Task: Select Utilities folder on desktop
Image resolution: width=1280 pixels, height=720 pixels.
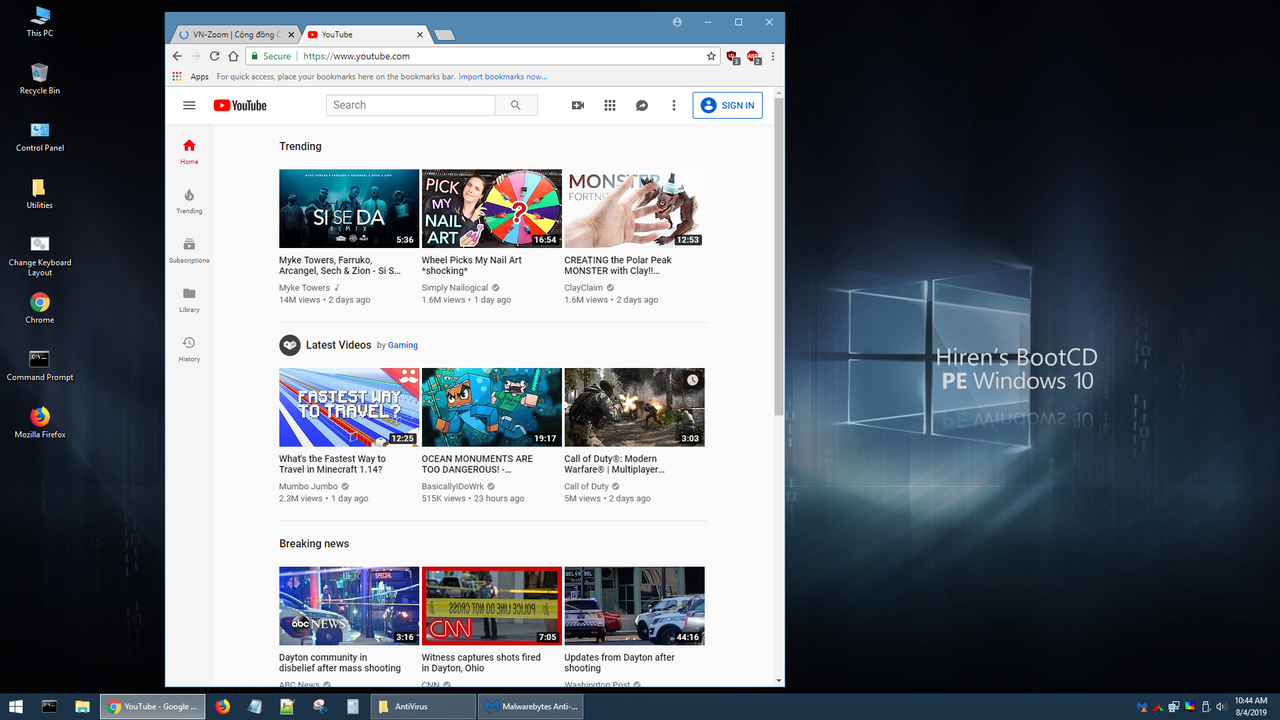Action: 40,193
